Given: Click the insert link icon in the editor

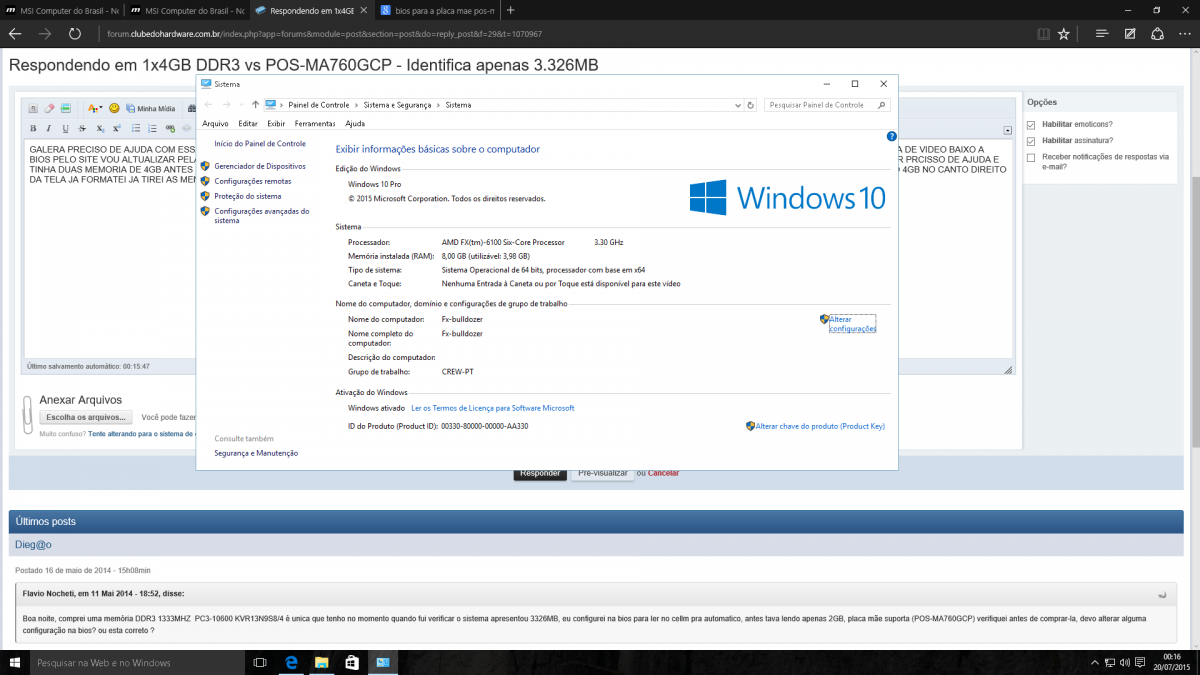Looking at the screenshot, I should coord(171,128).
